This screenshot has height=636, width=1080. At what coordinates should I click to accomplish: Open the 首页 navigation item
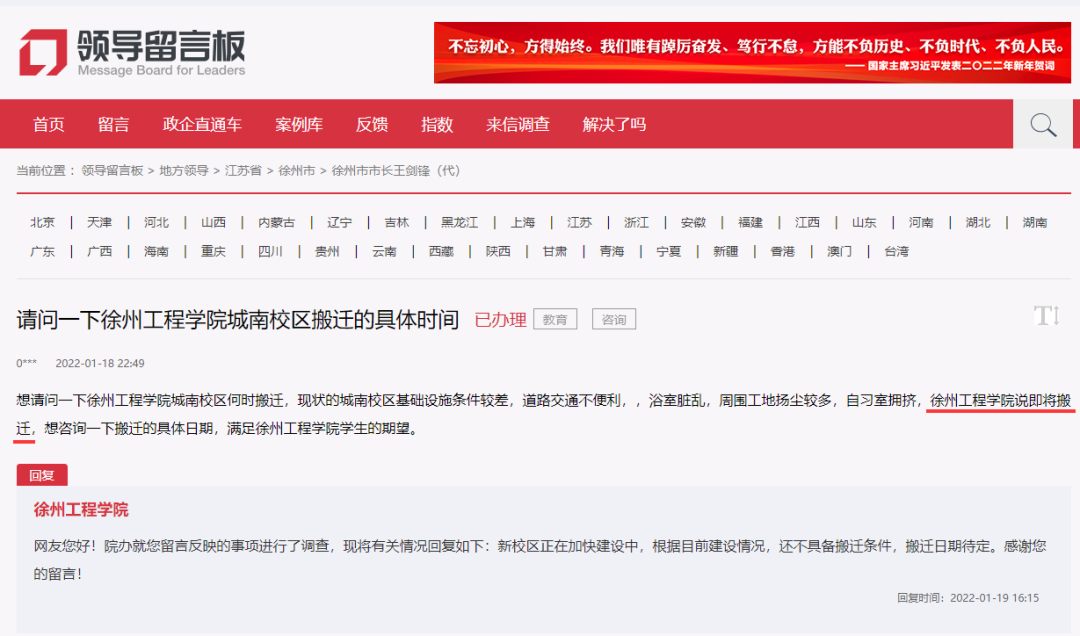click(x=48, y=124)
